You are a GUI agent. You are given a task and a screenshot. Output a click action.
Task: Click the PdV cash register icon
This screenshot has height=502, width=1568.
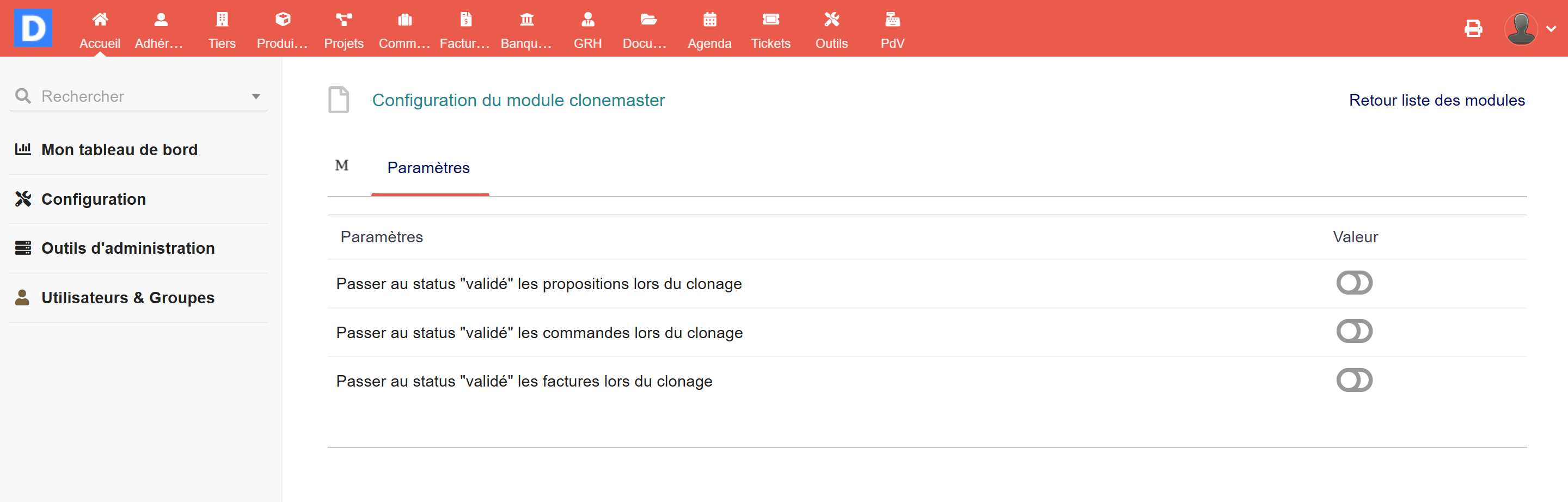tap(892, 20)
